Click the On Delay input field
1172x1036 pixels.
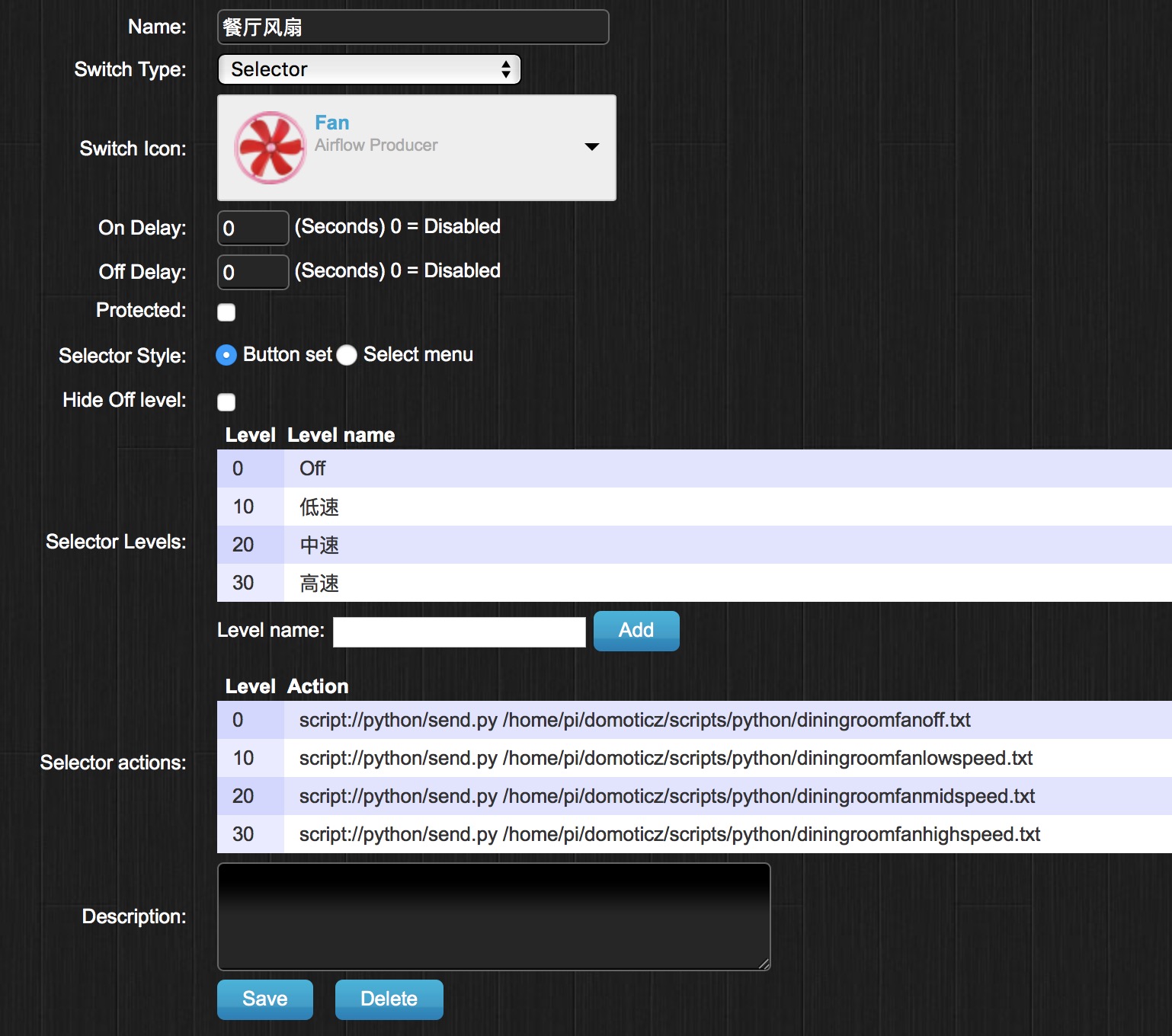[253, 228]
